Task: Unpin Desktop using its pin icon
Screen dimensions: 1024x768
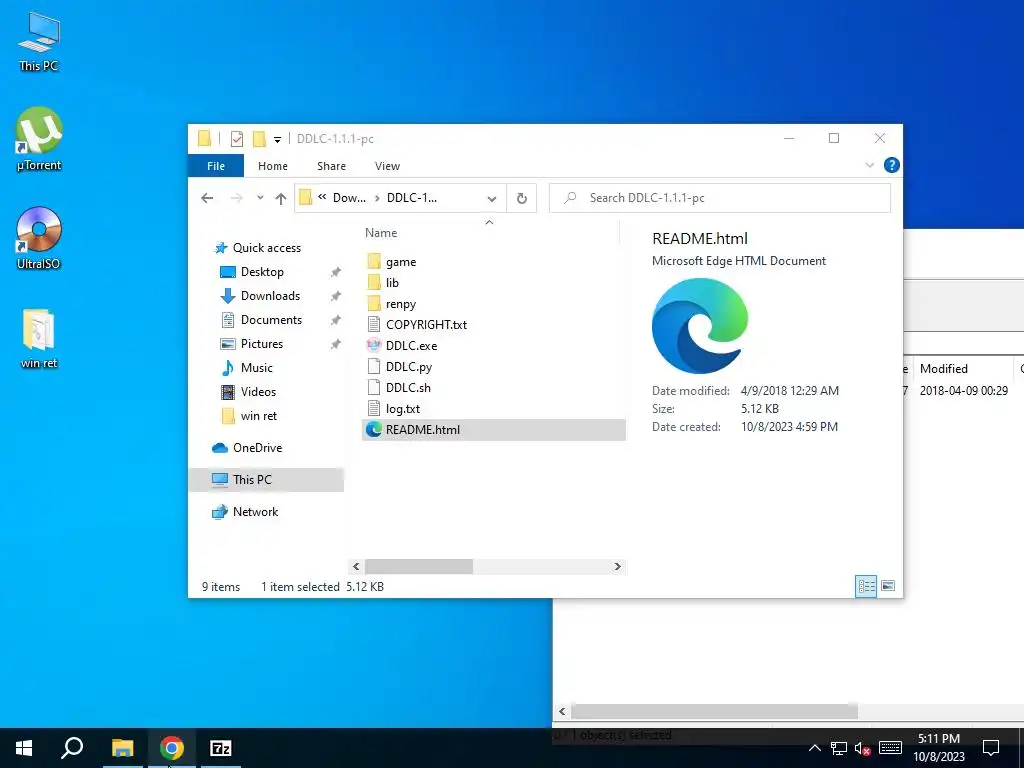Action: click(x=335, y=272)
